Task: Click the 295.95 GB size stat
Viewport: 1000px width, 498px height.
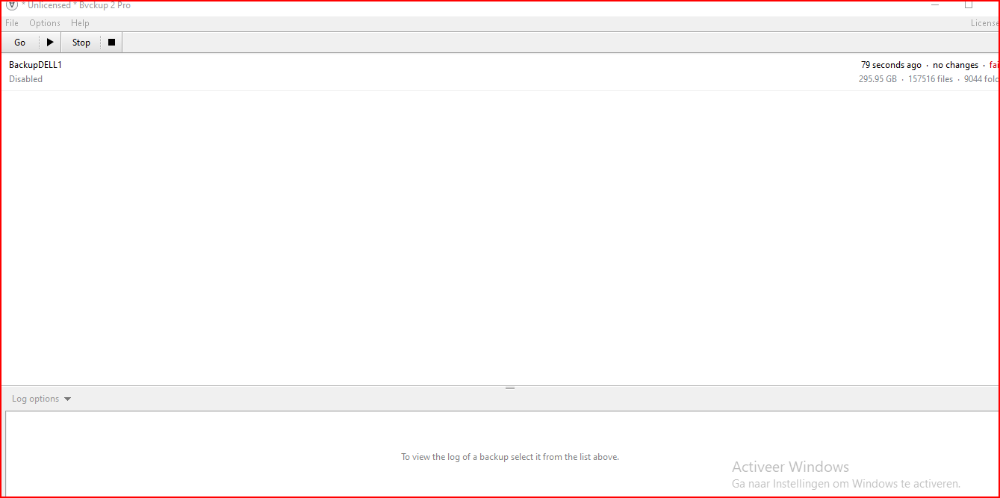Action: pos(877,79)
